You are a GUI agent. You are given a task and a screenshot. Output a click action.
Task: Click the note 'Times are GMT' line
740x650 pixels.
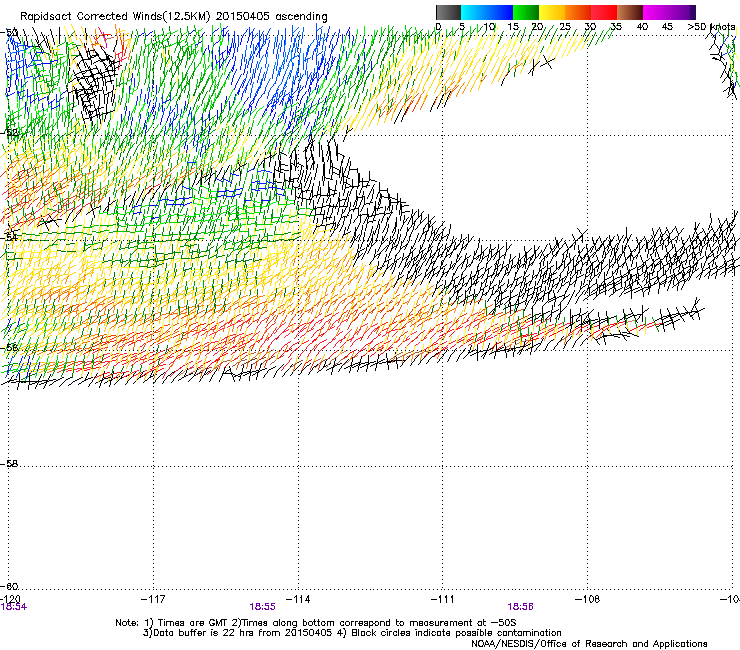(316, 623)
